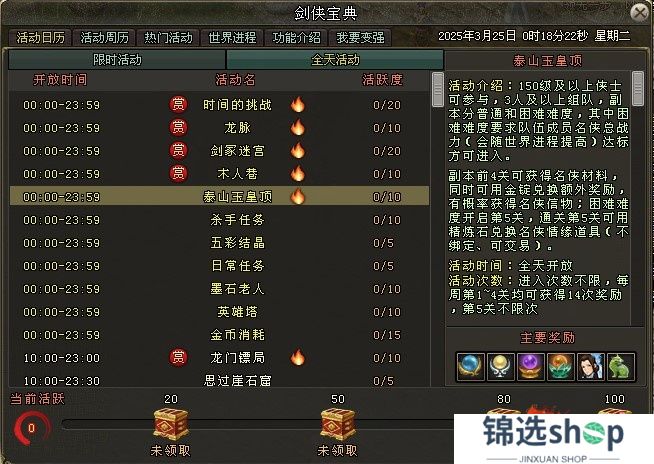Click the flame icon next to 龙脉
This screenshot has height=464, width=654.
point(298,128)
